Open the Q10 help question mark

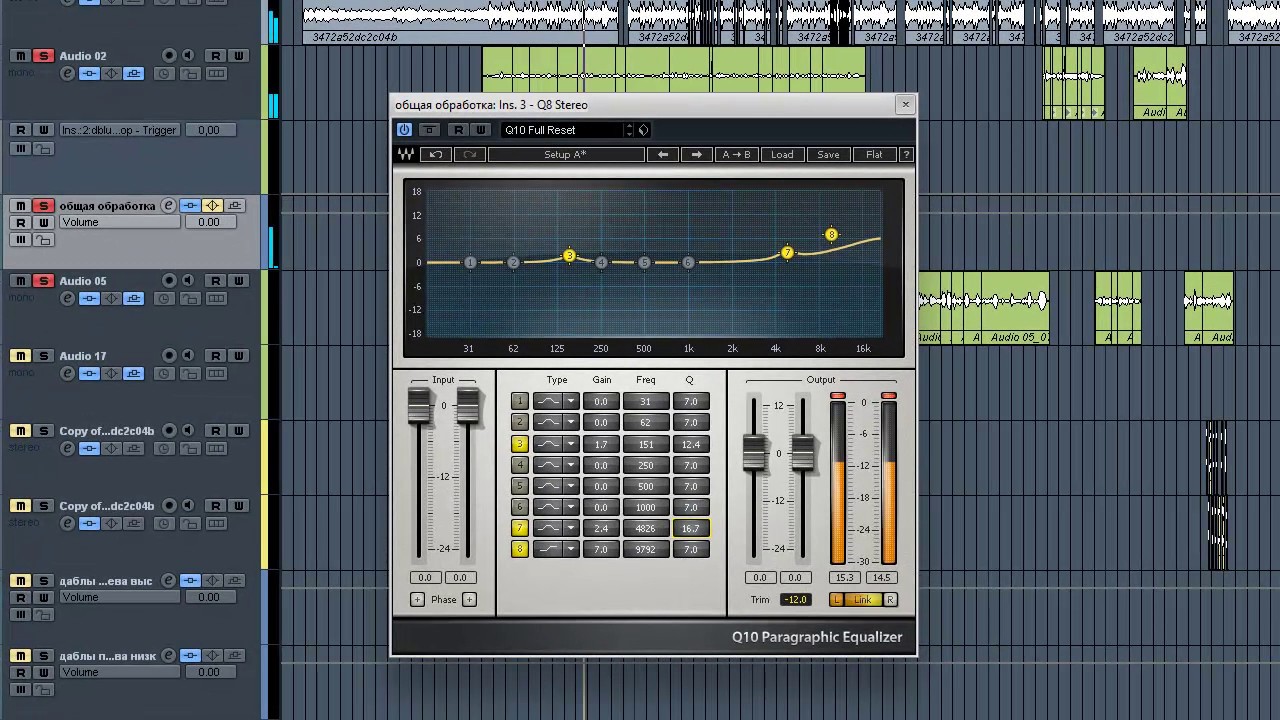(906, 155)
